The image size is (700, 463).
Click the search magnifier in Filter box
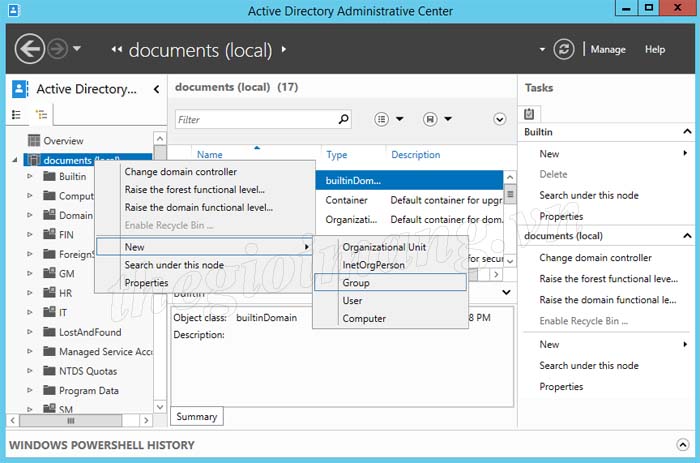(343, 119)
